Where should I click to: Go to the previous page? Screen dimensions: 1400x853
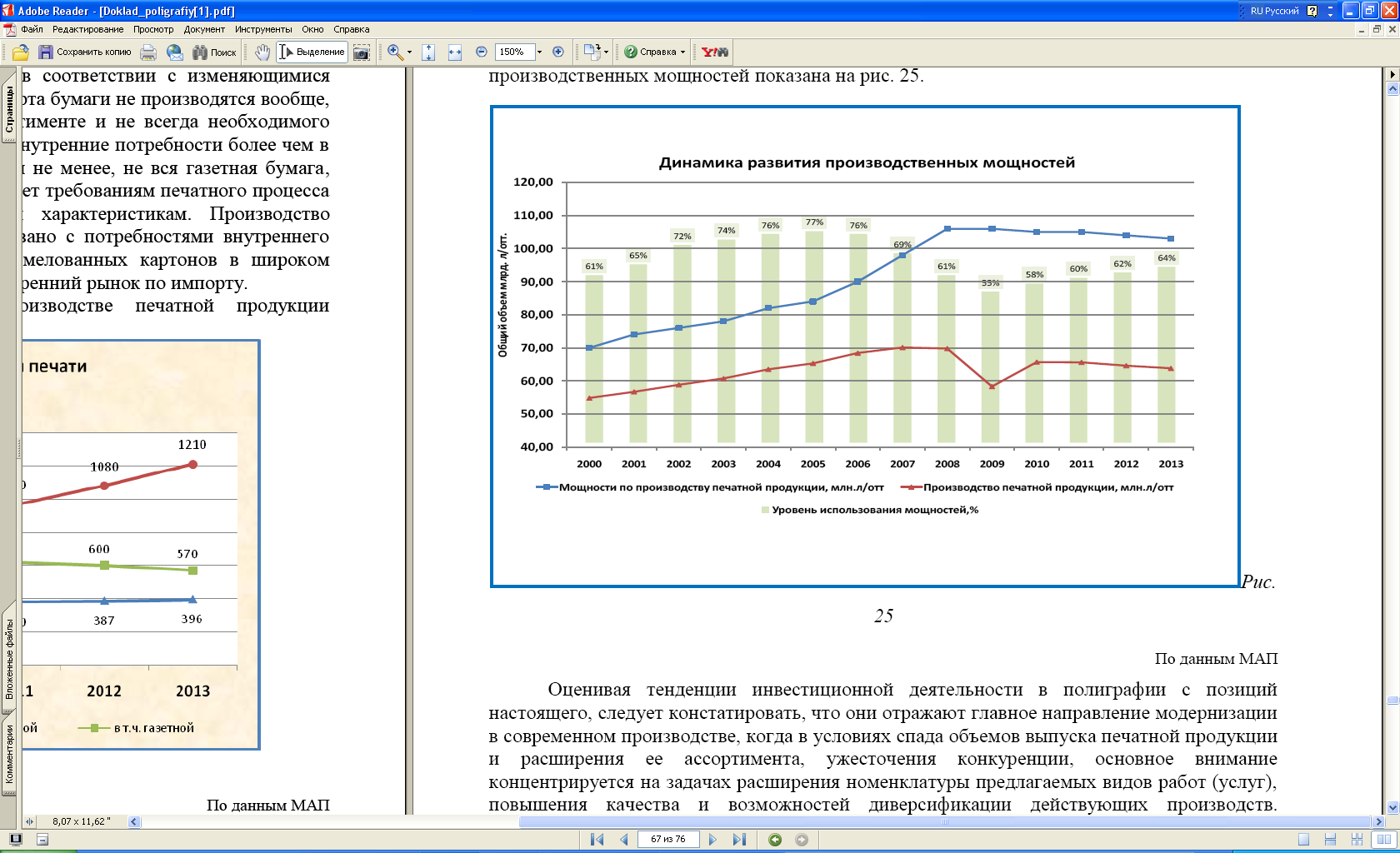tap(623, 840)
